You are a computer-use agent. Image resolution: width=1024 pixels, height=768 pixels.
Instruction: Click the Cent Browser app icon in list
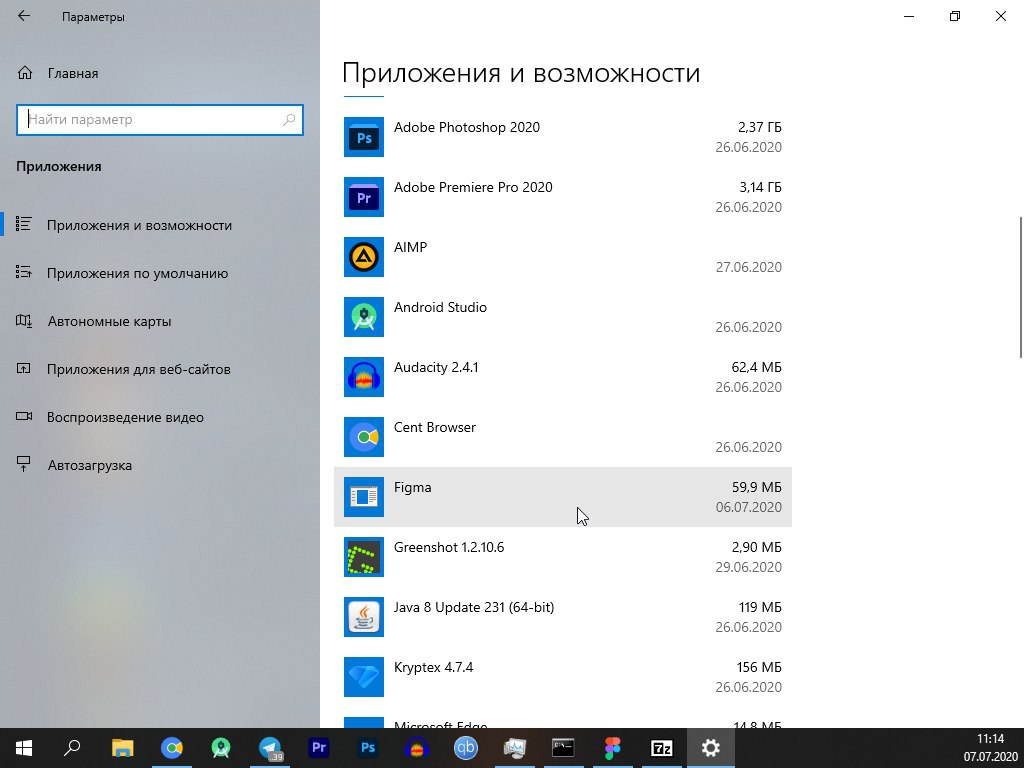pyautogui.click(x=364, y=438)
